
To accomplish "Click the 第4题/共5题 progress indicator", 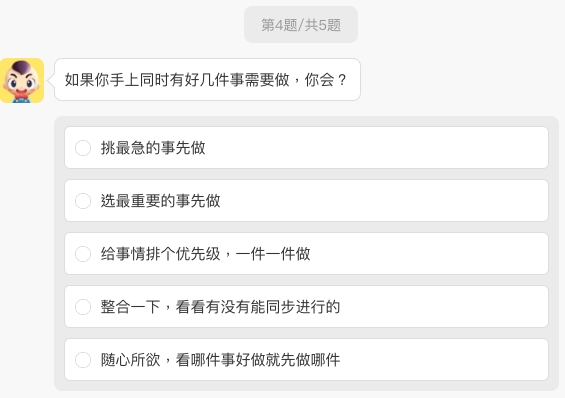I will (301, 25).
